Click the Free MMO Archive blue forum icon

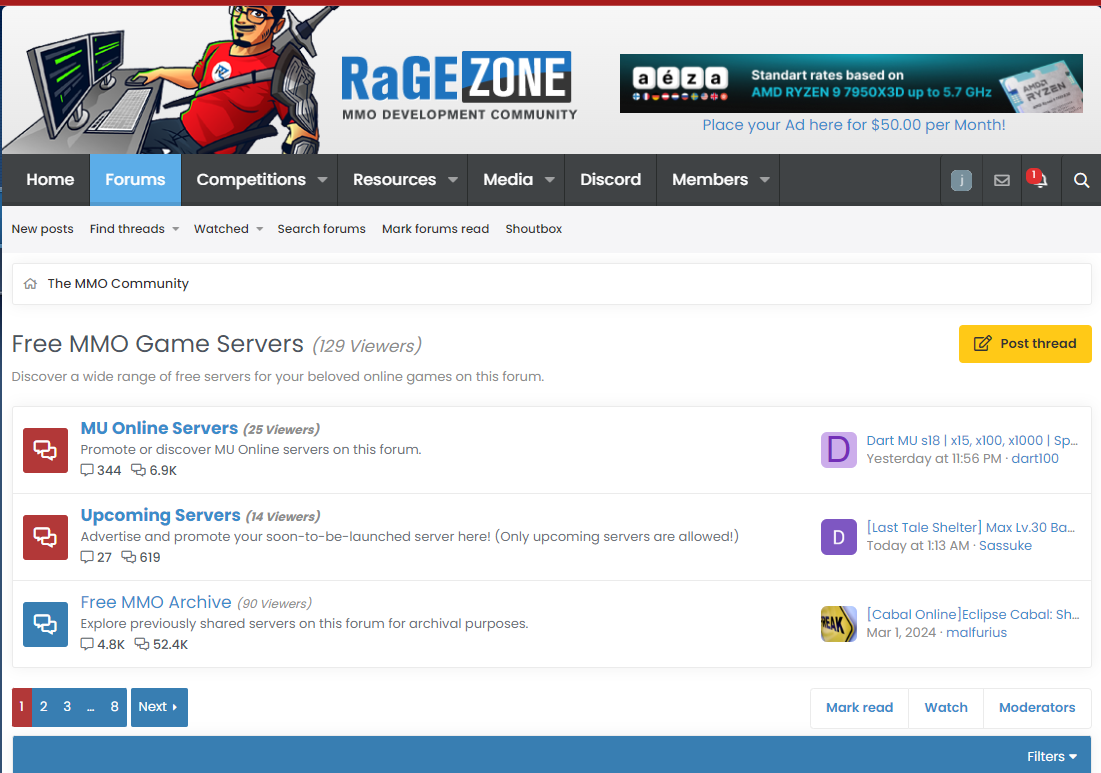45,624
